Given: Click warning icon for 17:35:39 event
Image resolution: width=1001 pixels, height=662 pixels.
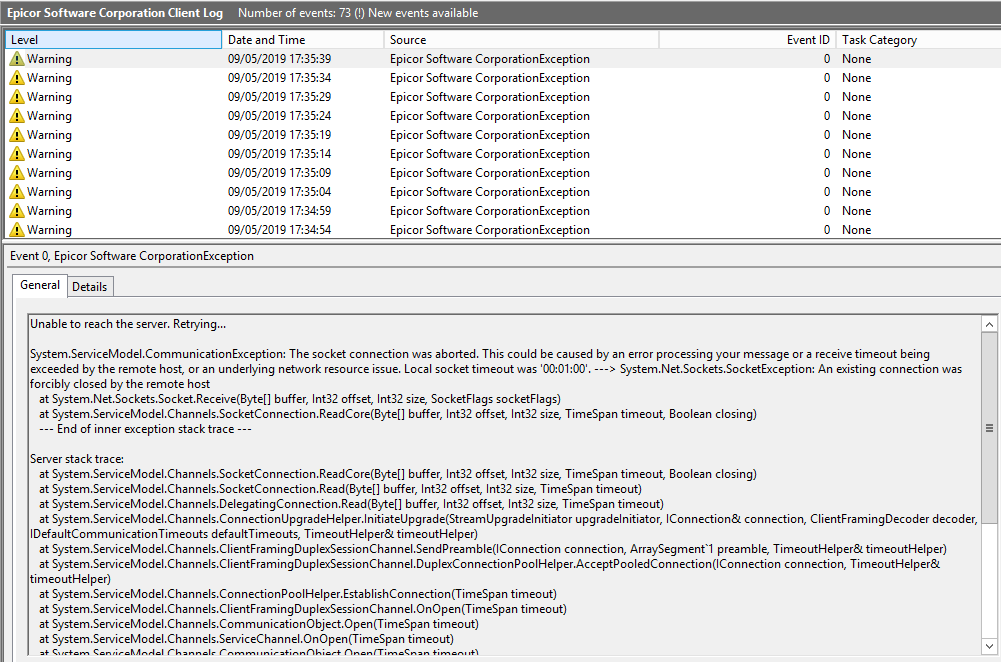Looking at the screenshot, I should [17, 59].
